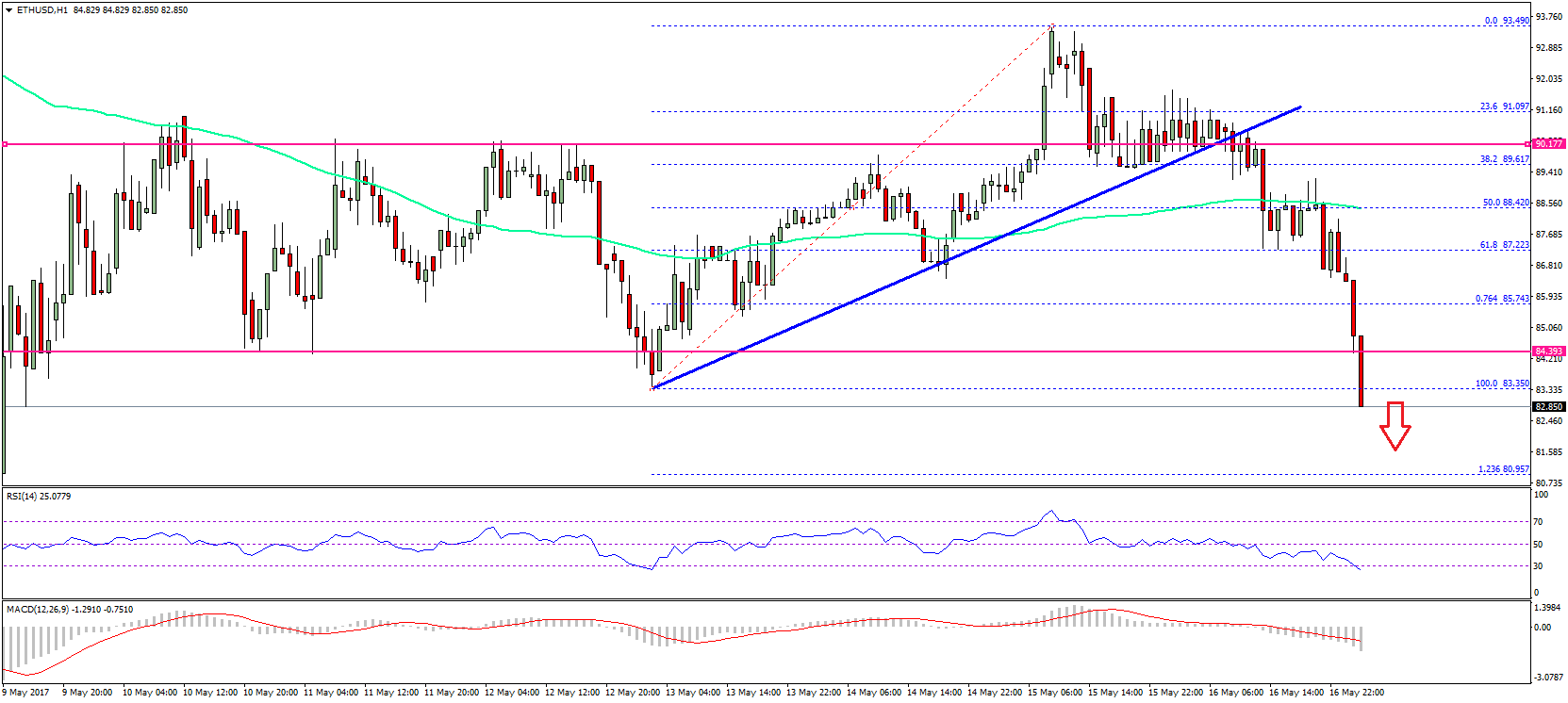Click the 89.410 price axis value
This screenshot has height=703, width=1568.
1549,172
